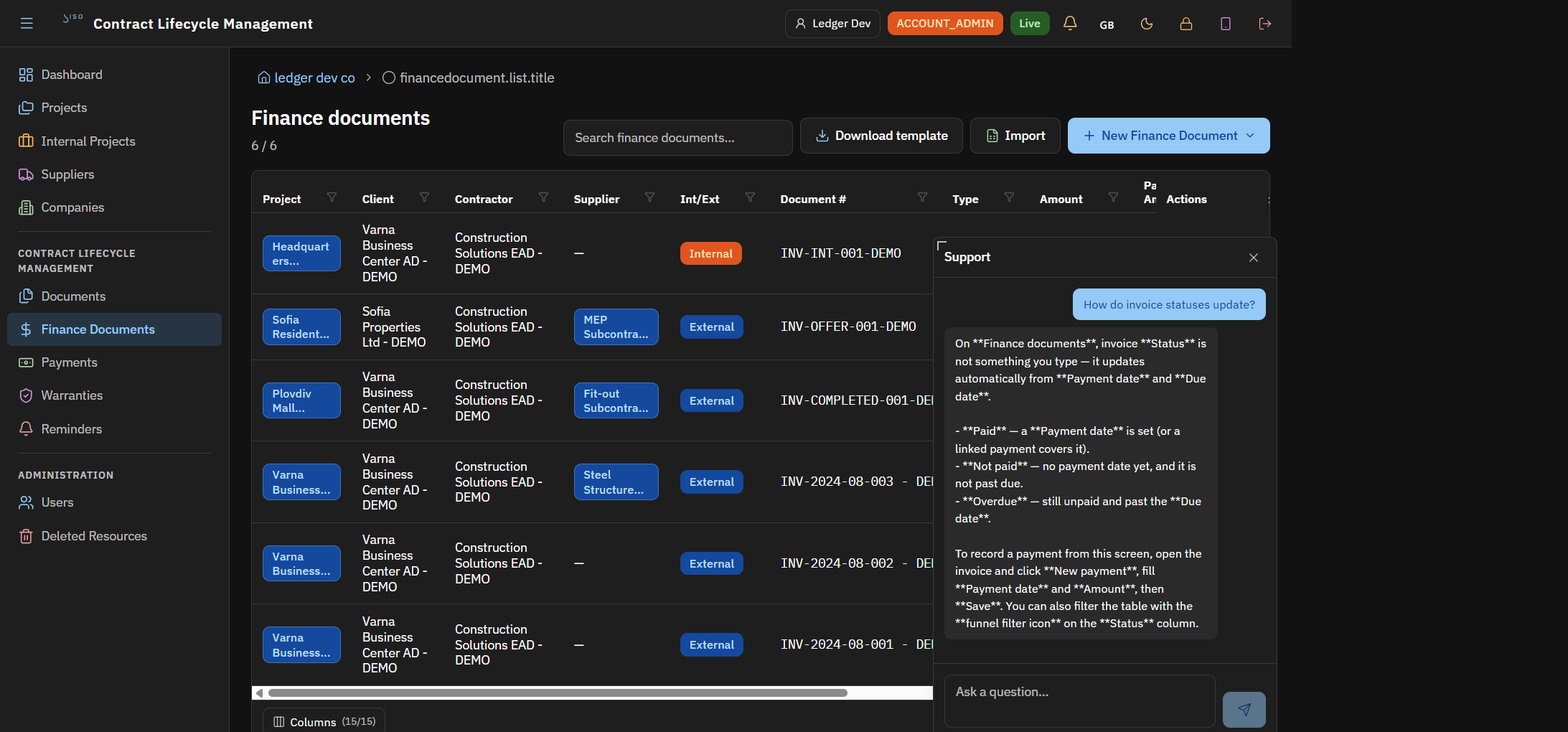
Task: Open Ledger Dev user profile
Action: [x=832, y=24]
